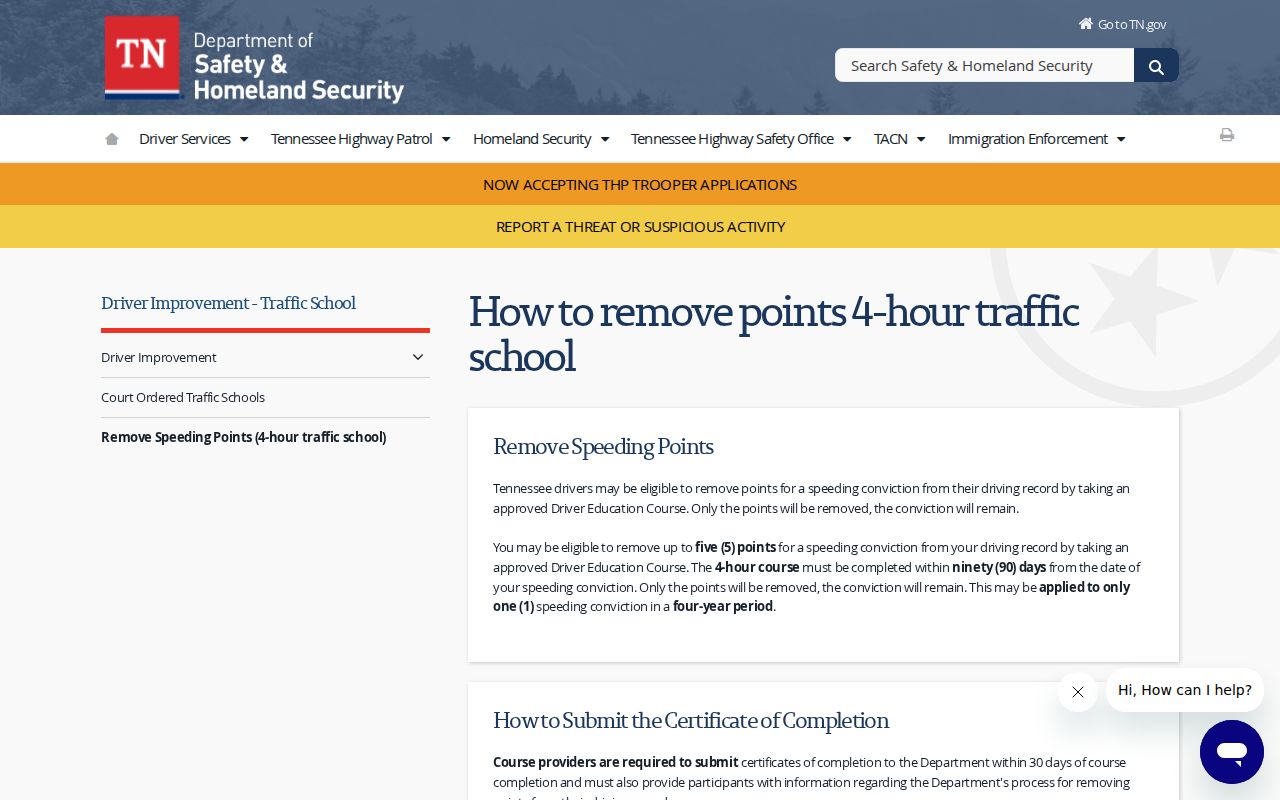Click the bold text 'five (5) points'
Viewport: 1280px width, 800px height.
[736, 547]
